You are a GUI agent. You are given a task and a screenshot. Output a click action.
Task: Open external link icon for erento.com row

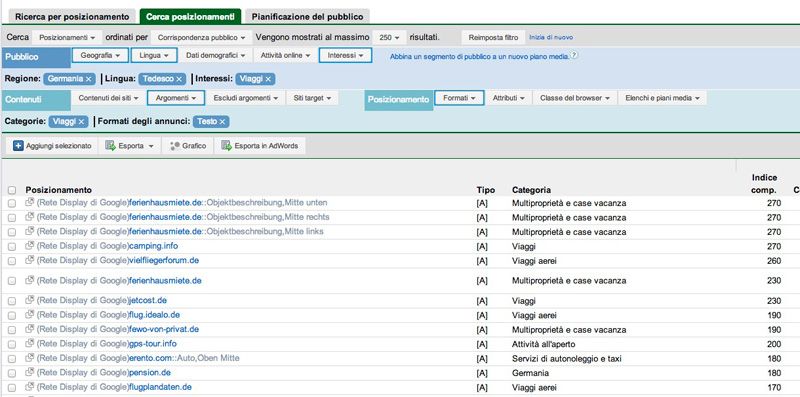[x=30, y=358]
